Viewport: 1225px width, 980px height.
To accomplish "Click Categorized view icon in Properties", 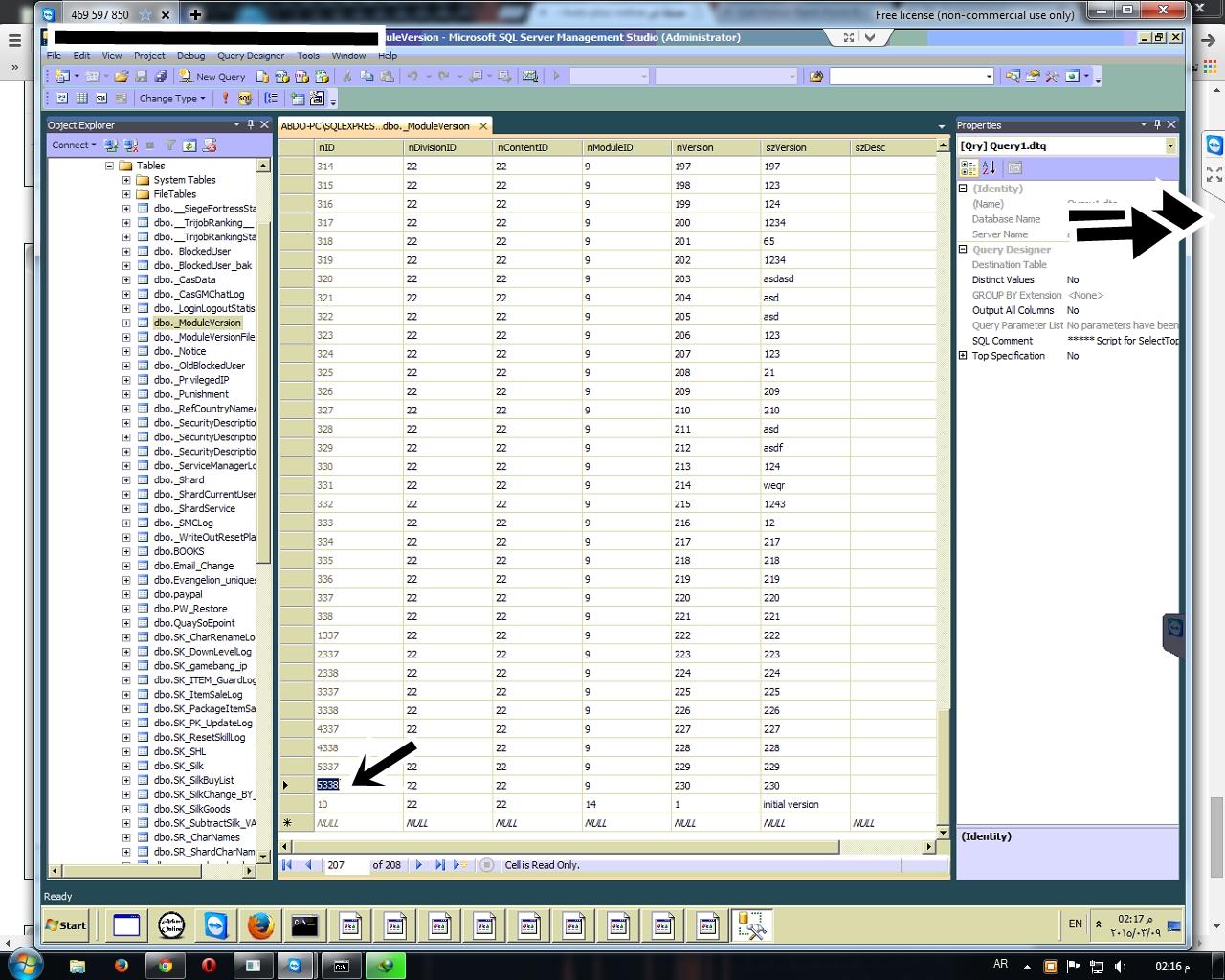I will [x=969, y=168].
